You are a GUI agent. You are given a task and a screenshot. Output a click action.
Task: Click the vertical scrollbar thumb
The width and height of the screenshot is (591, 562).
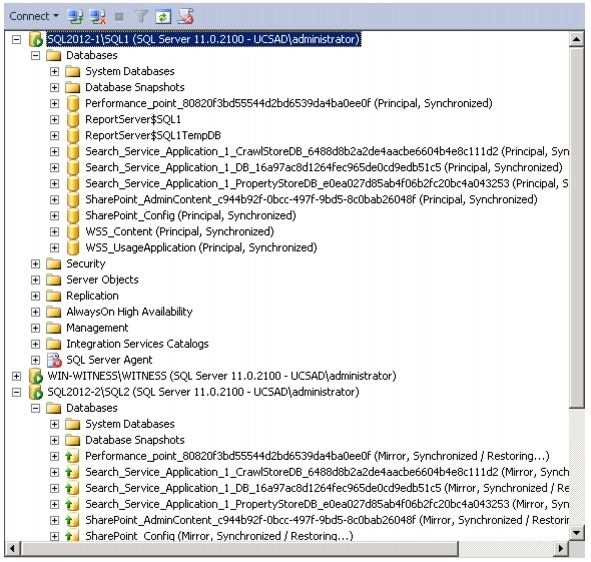pos(577,227)
